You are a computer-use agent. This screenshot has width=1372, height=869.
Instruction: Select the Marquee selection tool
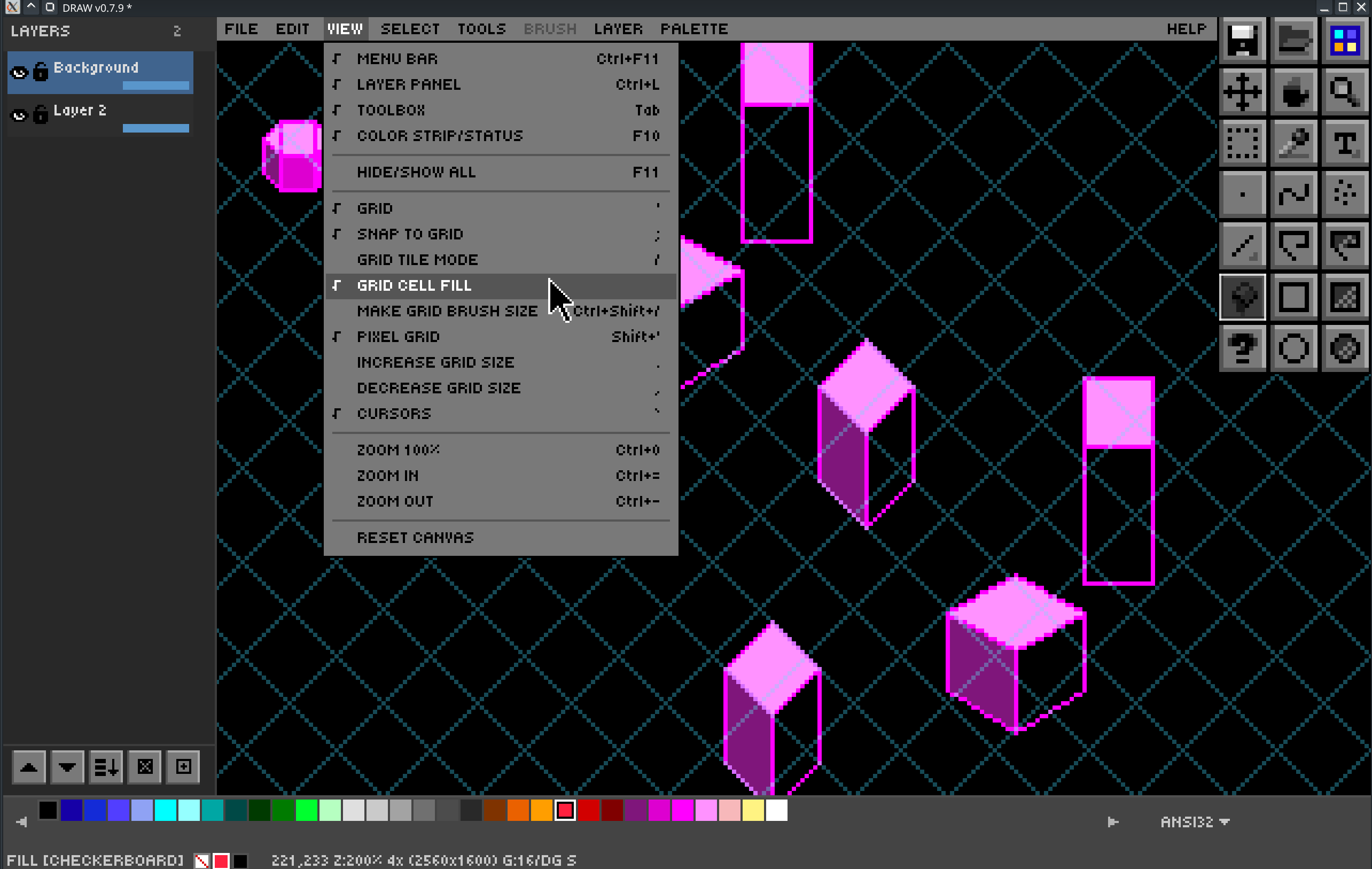1242,143
